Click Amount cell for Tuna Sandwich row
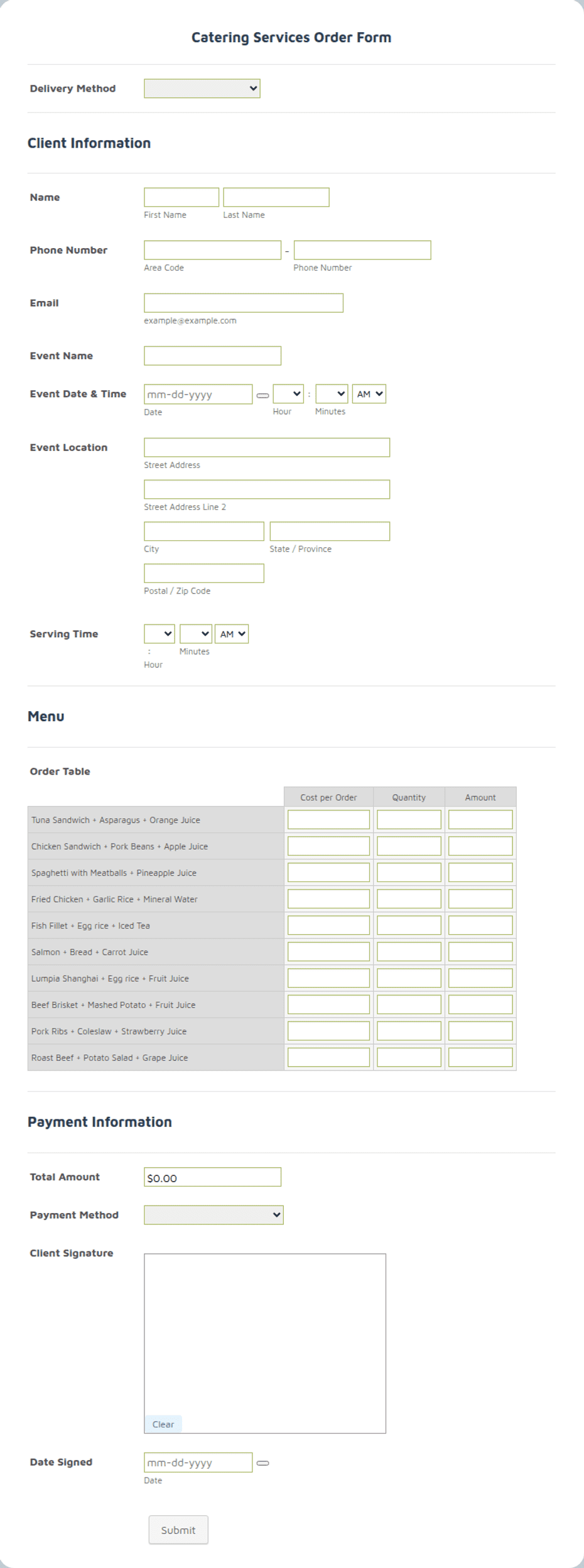Image resolution: width=584 pixels, height=1568 pixels. 480,820
